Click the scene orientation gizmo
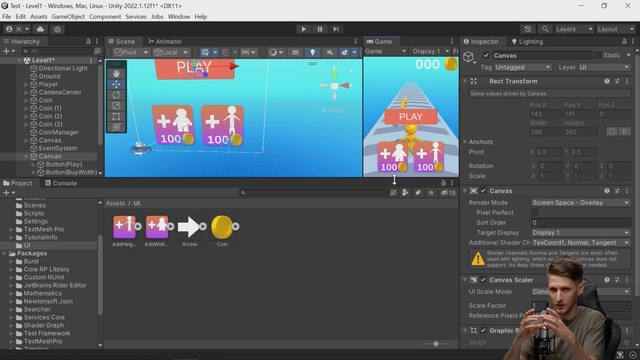This screenshot has height=360, width=640. (335, 85)
